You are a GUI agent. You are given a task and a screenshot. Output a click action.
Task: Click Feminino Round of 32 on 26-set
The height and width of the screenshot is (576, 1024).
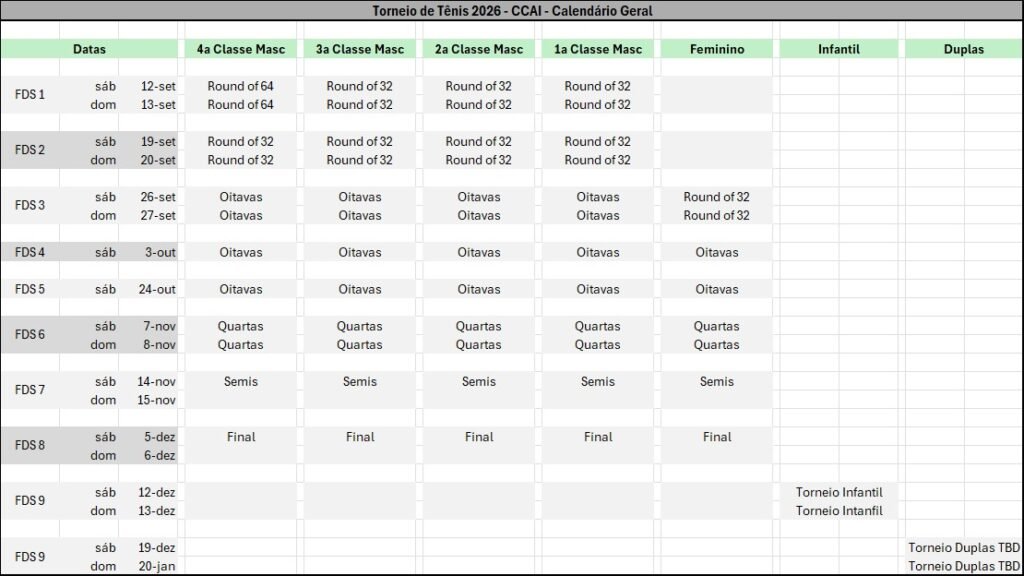pyautogui.click(x=716, y=197)
